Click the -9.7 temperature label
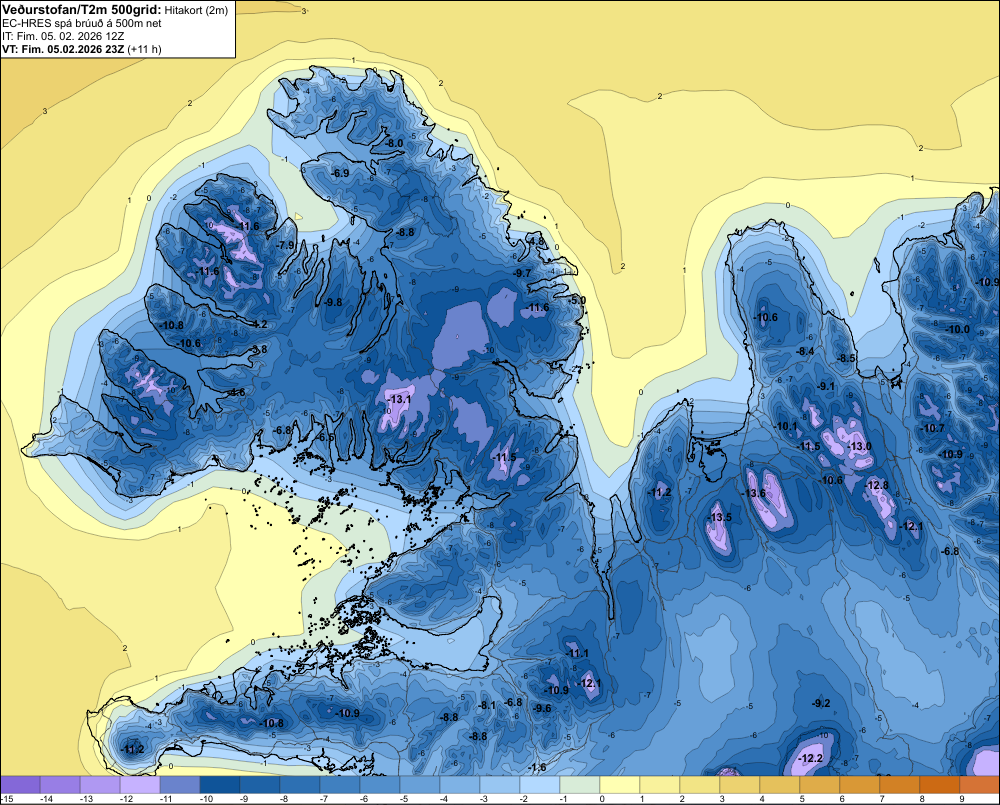The height and width of the screenshot is (805, 1000). coord(522,273)
